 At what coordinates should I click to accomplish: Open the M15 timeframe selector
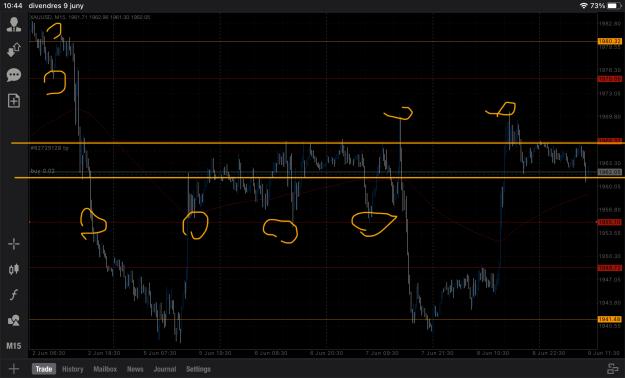[14, 346]
